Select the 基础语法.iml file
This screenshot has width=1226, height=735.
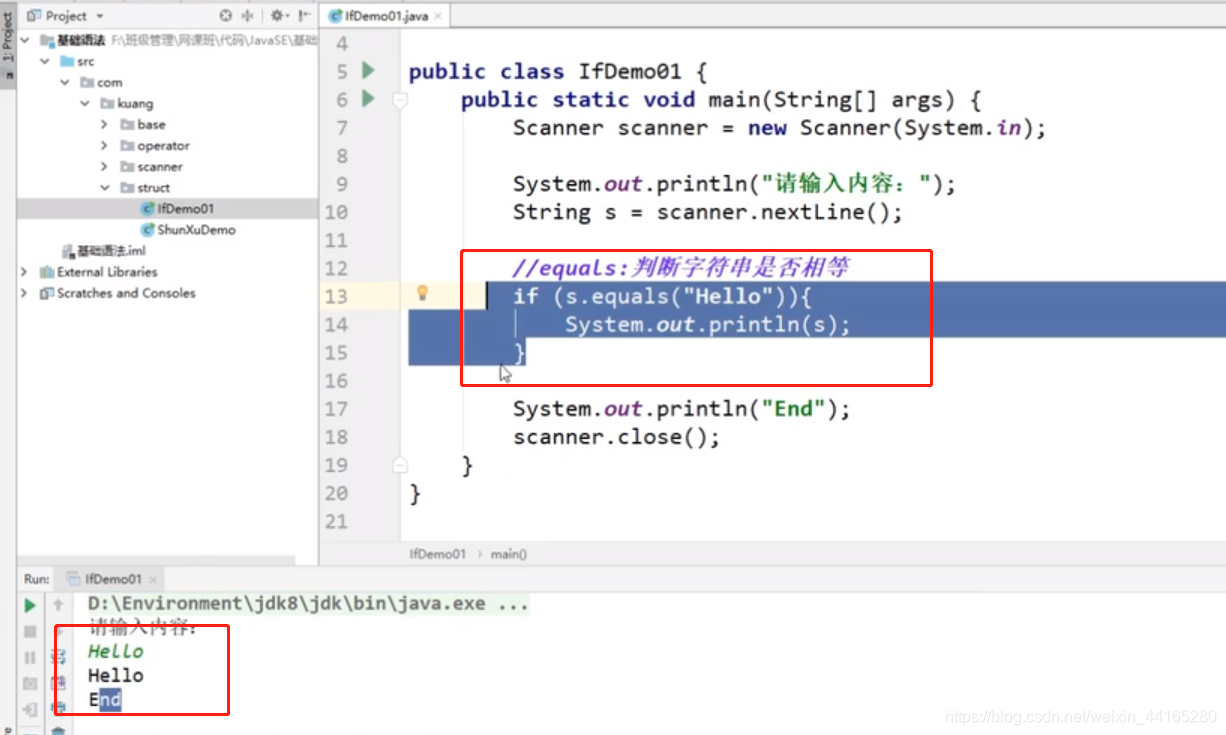[x=112, y=250]
